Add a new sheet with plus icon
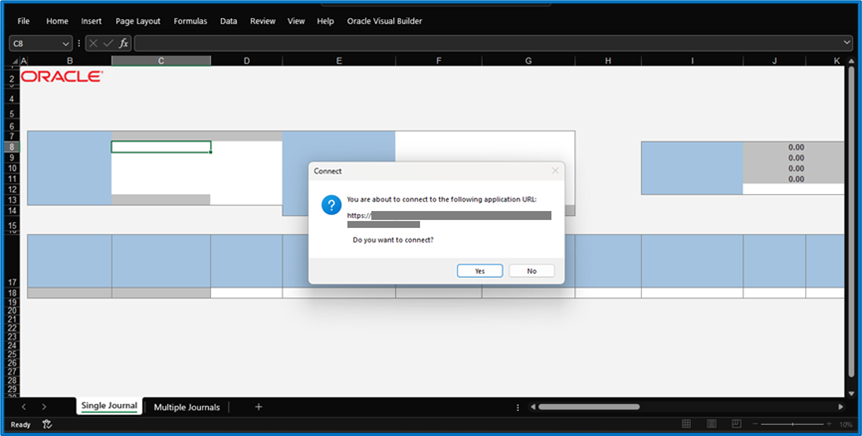Viewport: 862px width, 436px height. [258, 407]
